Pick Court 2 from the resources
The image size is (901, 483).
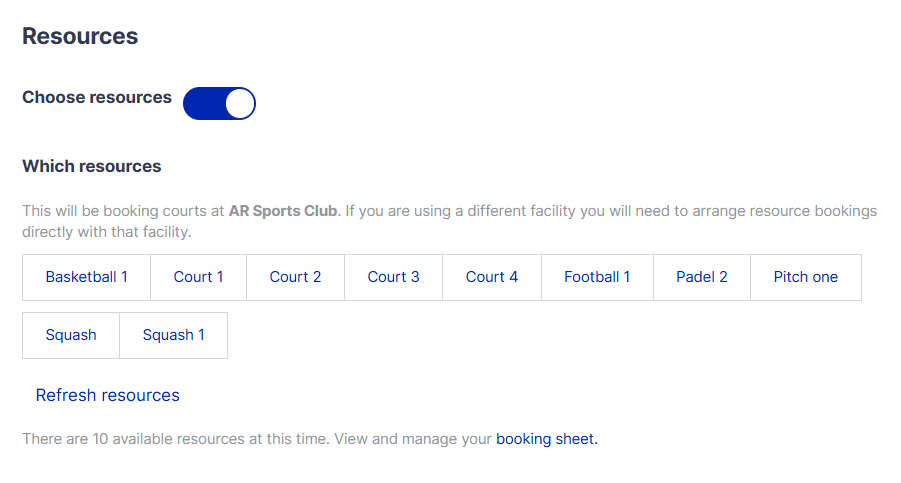coord(295,277)
